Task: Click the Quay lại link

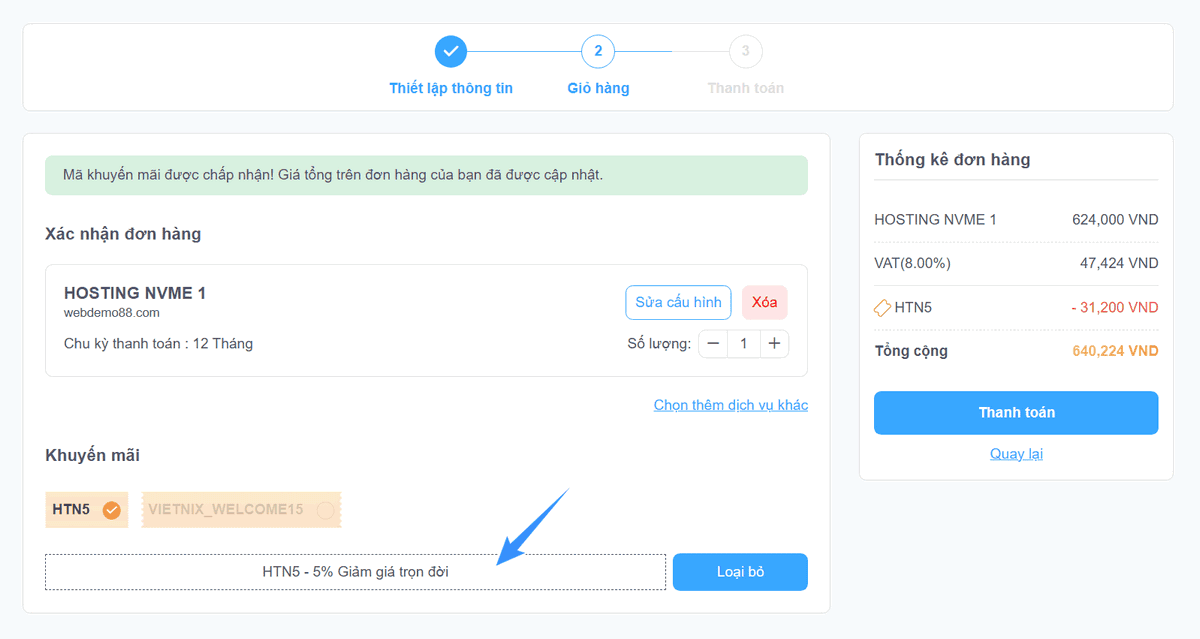Action: [1016, 454]
